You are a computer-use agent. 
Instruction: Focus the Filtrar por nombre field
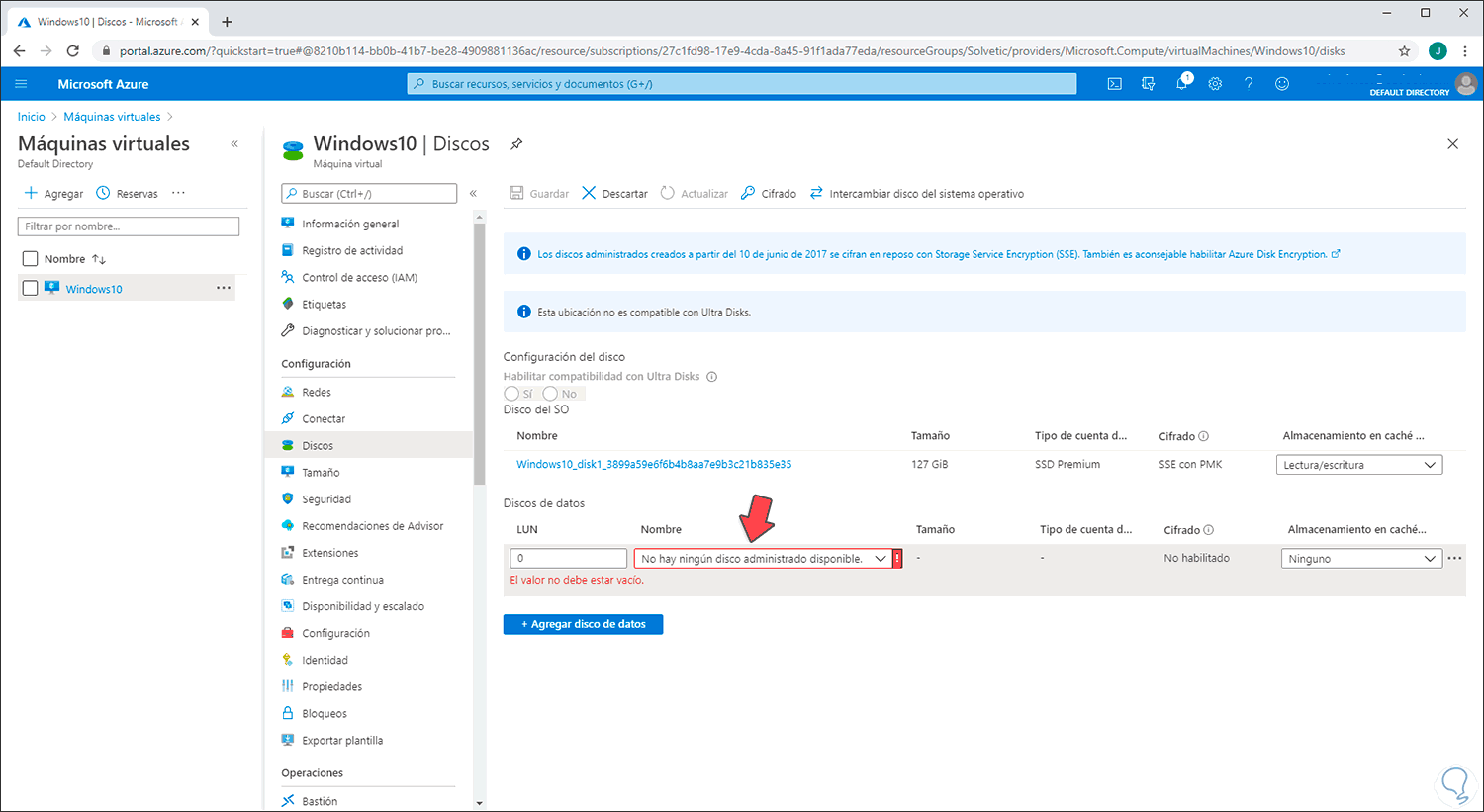click(129, 226)
